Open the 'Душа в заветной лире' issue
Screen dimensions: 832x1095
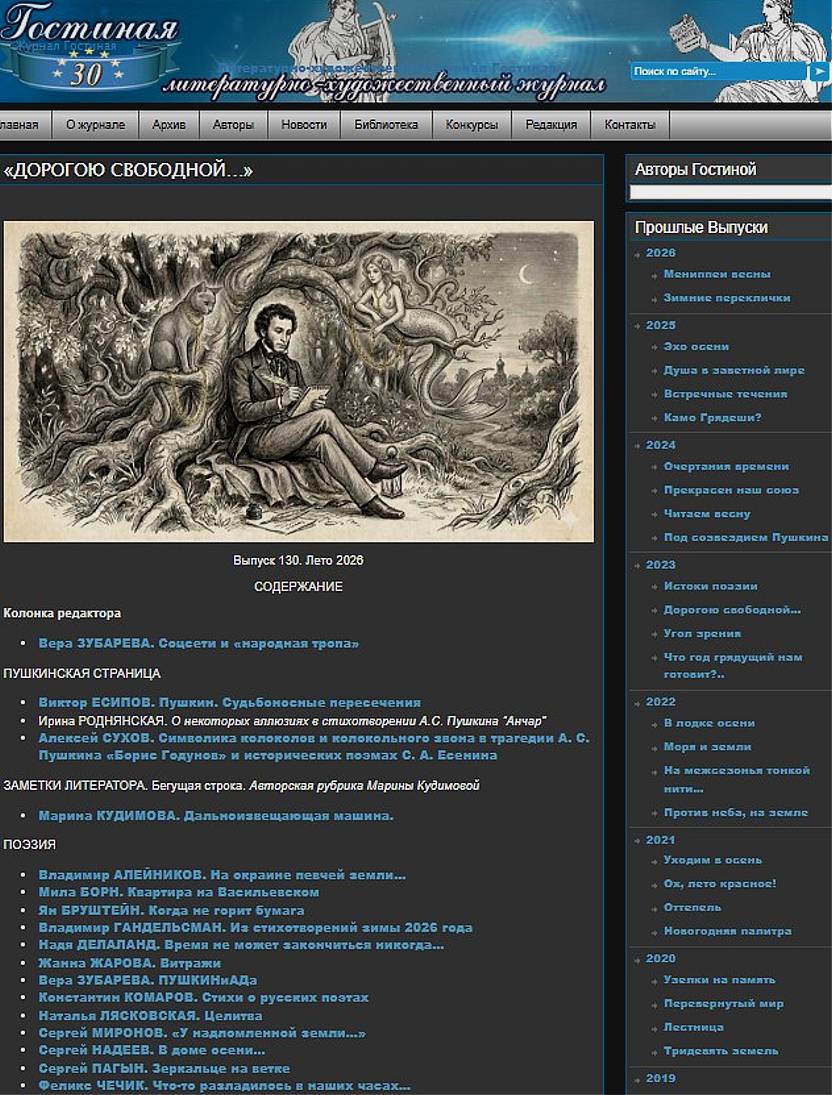pyautogui.click(x=734, y=371)
